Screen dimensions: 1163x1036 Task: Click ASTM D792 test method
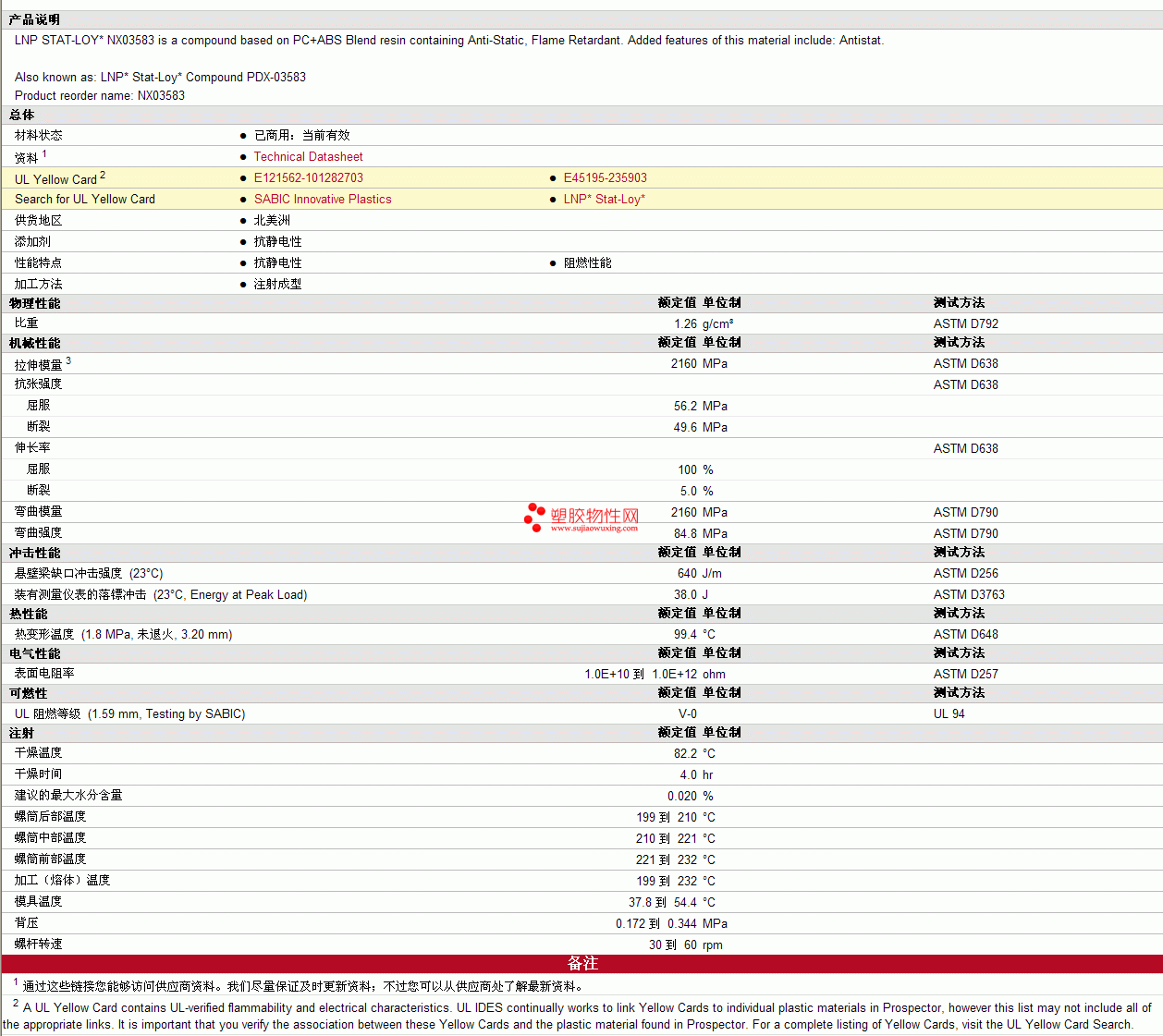965,324
